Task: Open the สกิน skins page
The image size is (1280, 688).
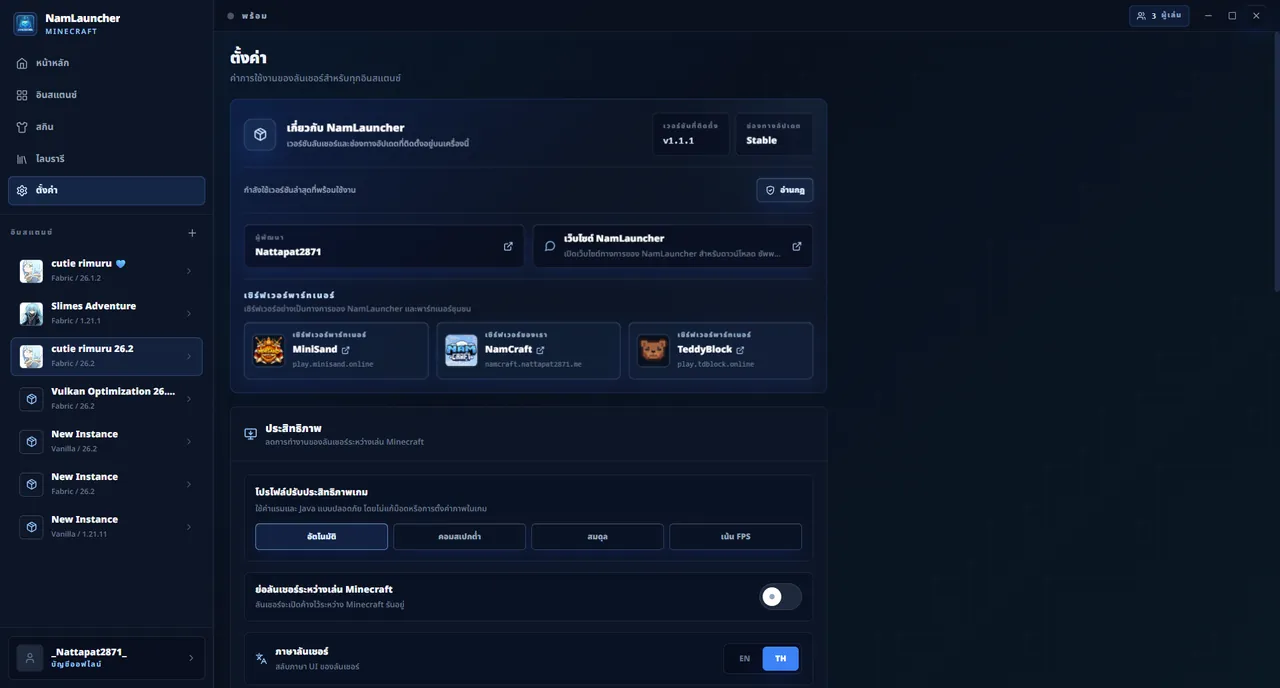Action: click(106, 127)
